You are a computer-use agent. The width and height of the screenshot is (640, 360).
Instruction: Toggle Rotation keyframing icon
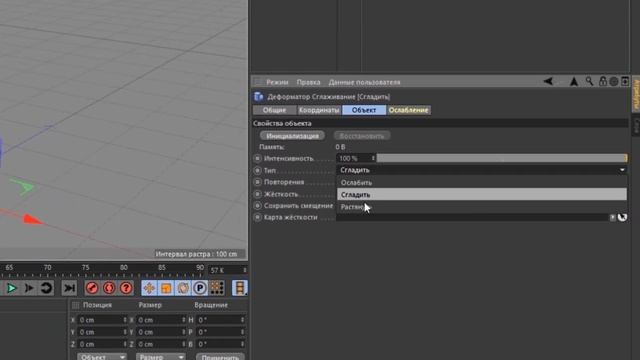click(183, 288)
